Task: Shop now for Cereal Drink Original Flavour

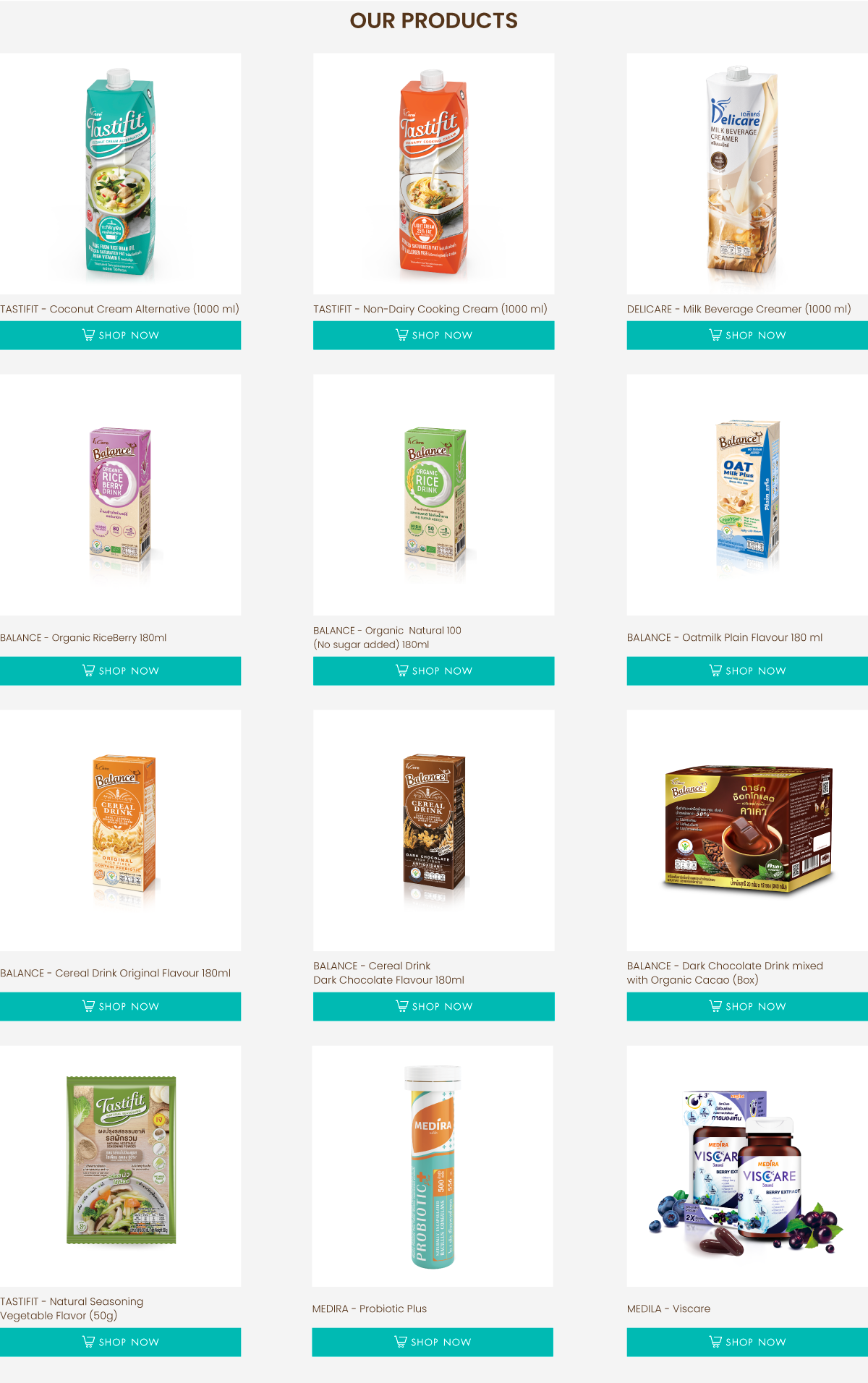Action: pyautogui.click(x=120, y=1006)
